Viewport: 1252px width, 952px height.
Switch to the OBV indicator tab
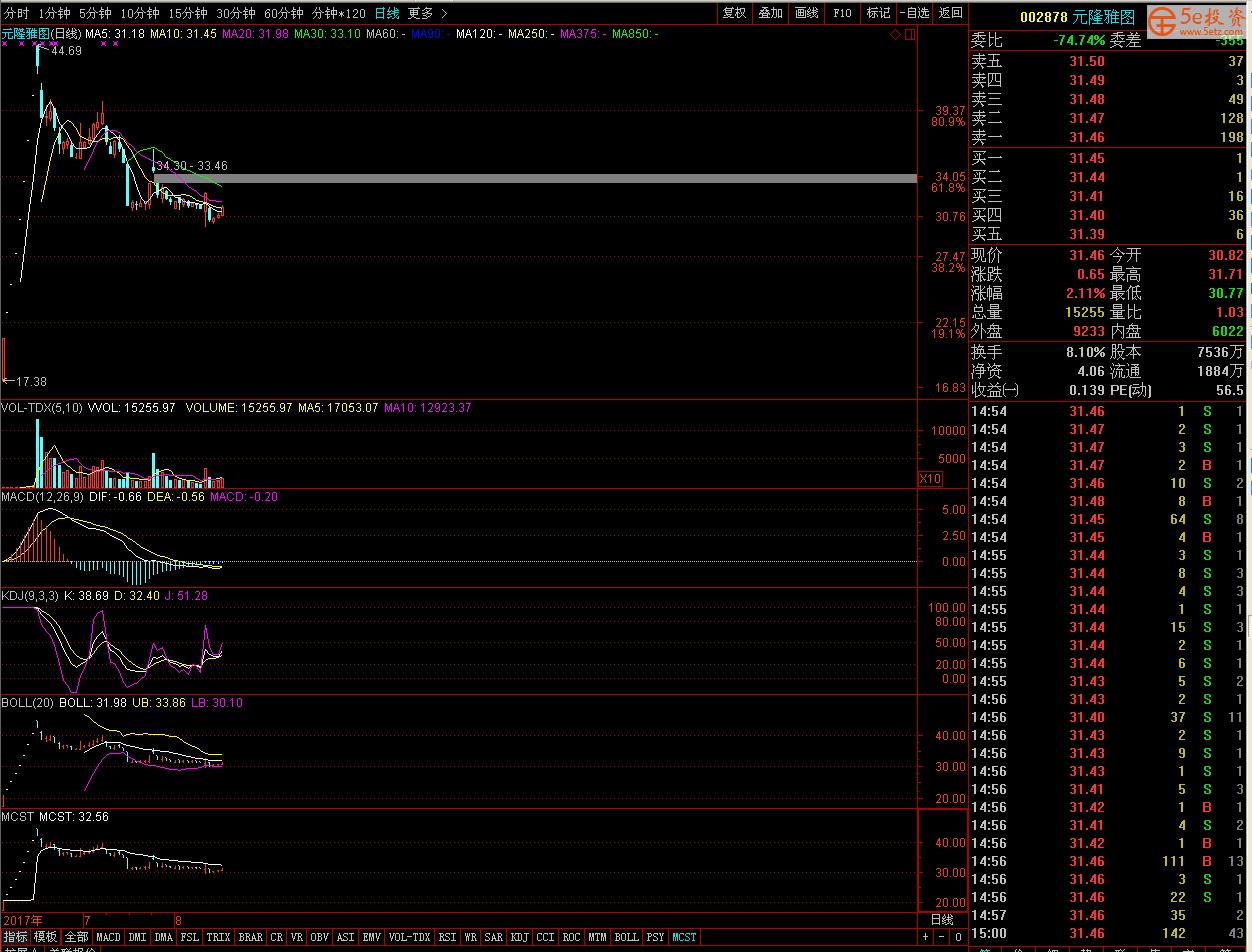pyautogui.click(x=319, y=937)
